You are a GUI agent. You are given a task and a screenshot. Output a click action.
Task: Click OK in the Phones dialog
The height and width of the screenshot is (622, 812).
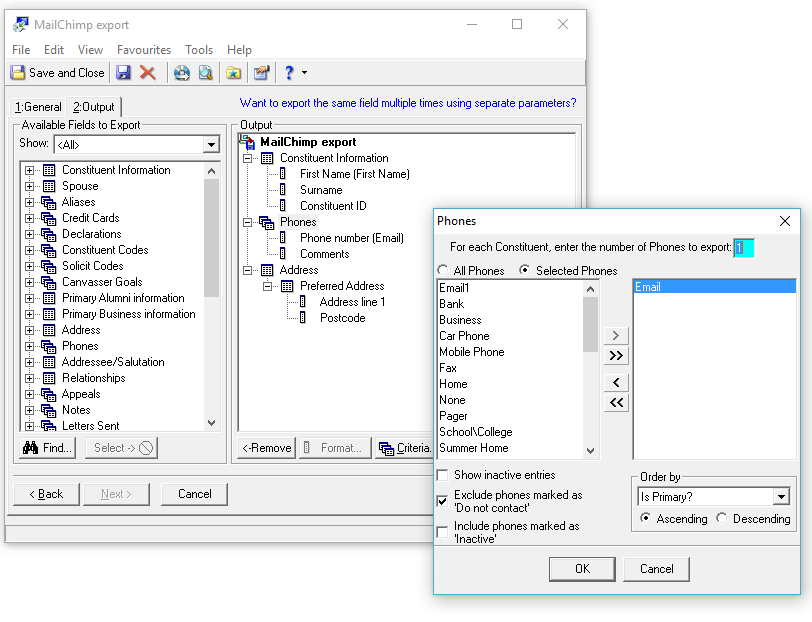(x=583, y=569)
